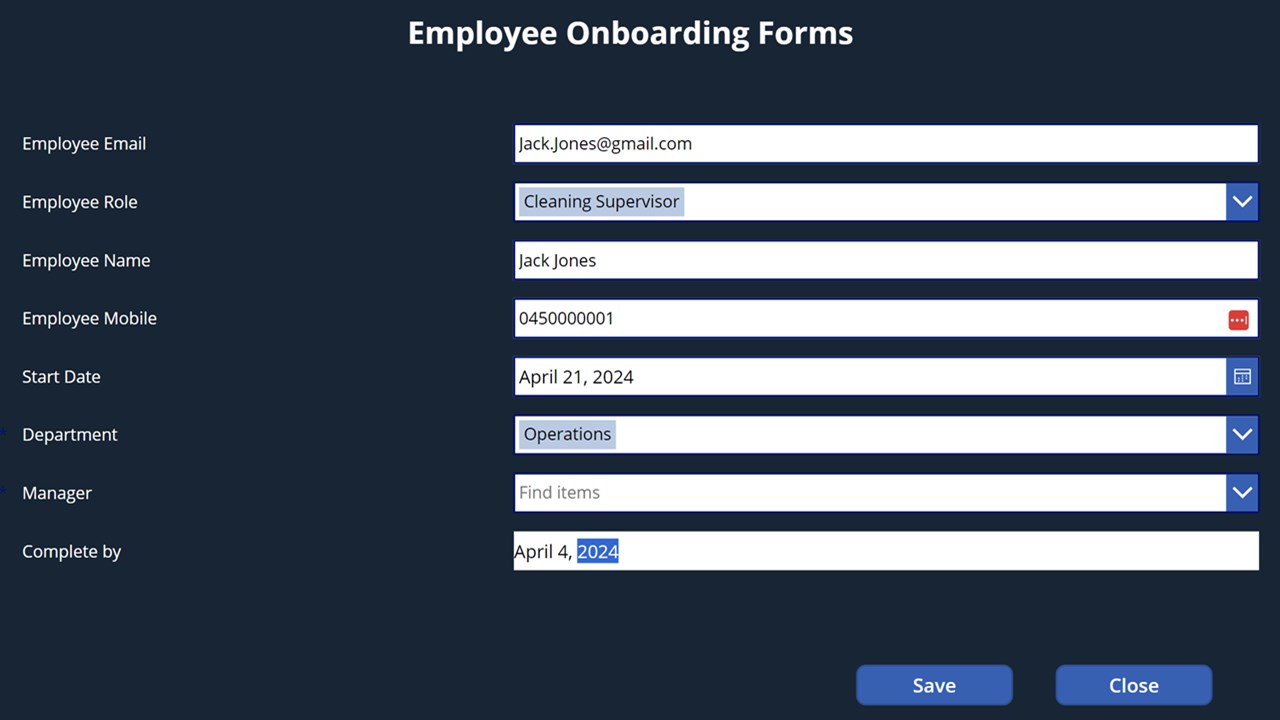Image resolution: width=1280 pixels, height=720 pixels.
Task: Click the Complete by date field
Action: click(x=885, y=551)
